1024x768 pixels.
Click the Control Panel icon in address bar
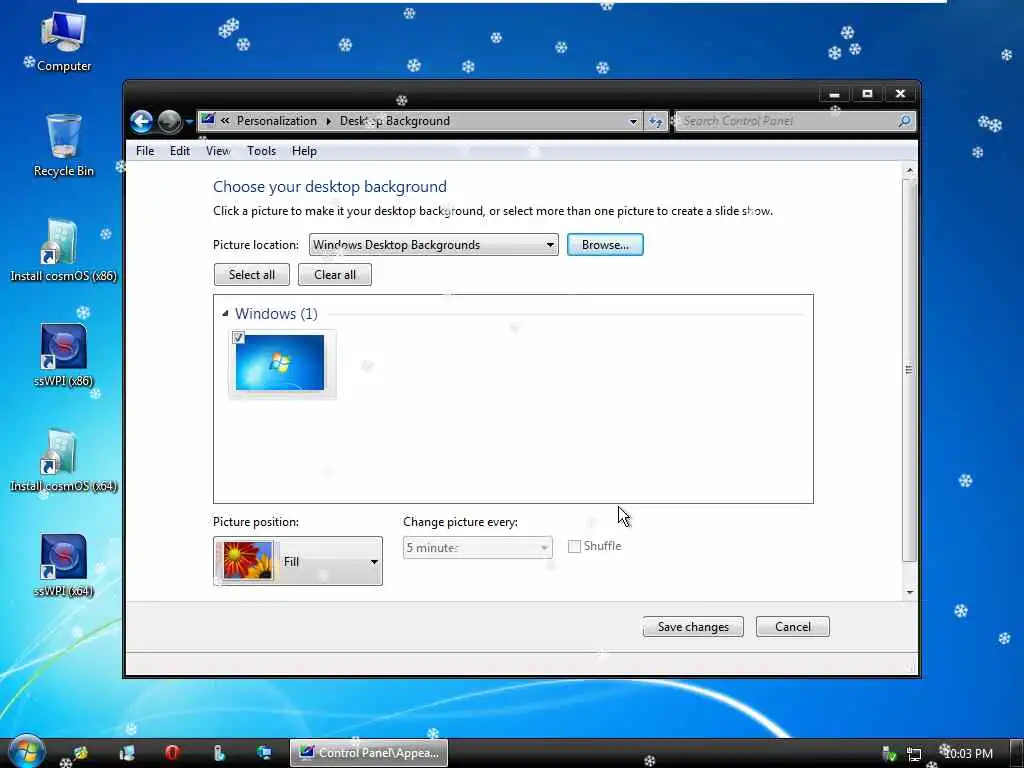tap(208, 120)
